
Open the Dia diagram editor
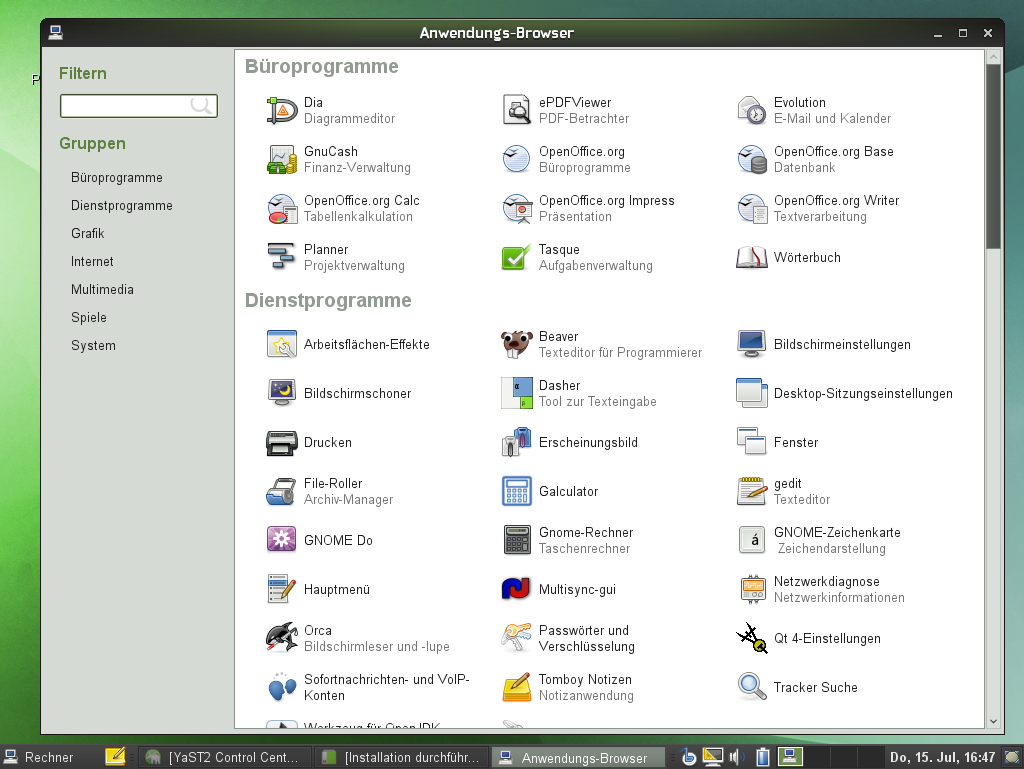coord(318,109)
